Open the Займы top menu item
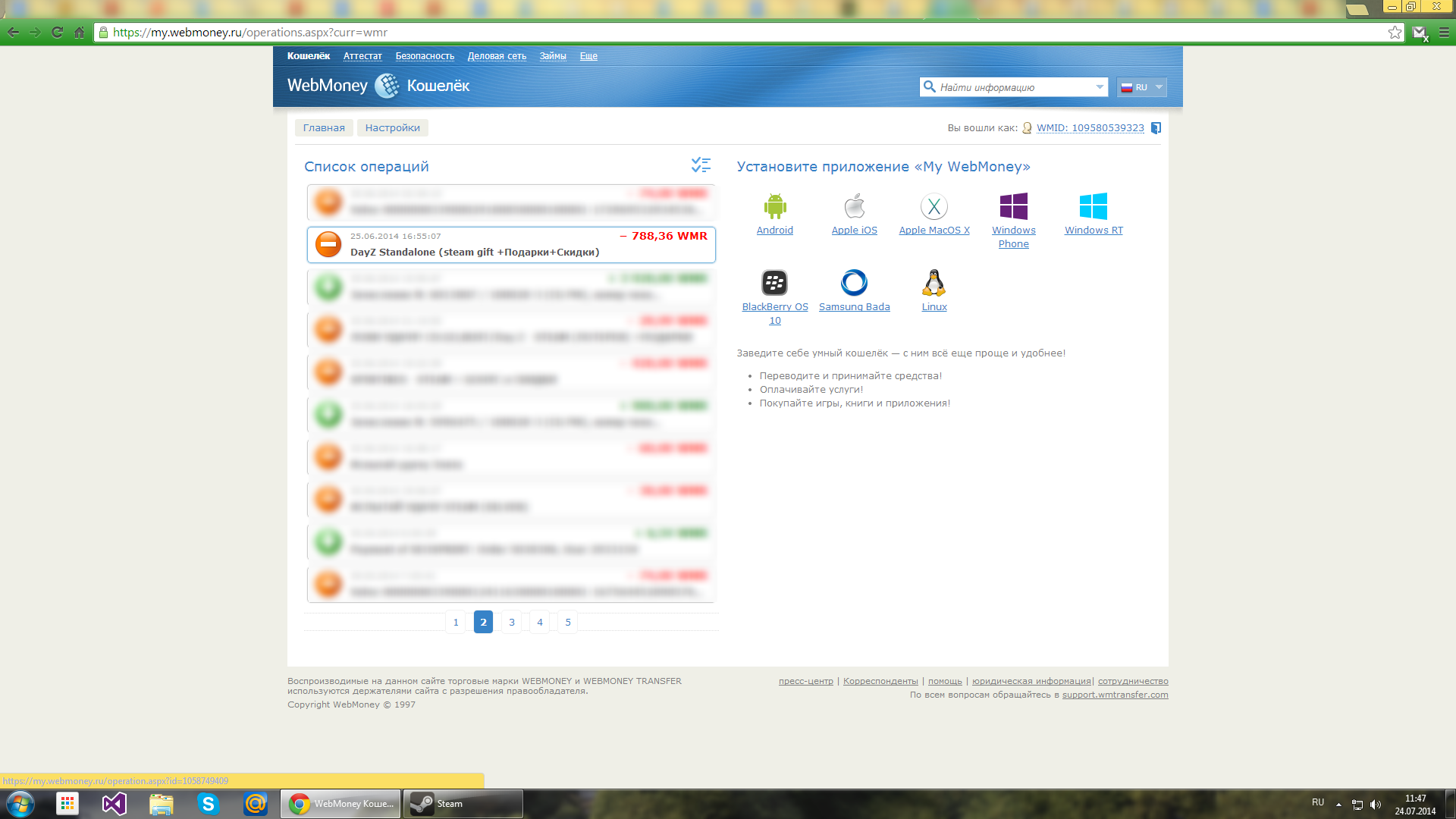Screen dimensions: 1456x819 (553, 56)
